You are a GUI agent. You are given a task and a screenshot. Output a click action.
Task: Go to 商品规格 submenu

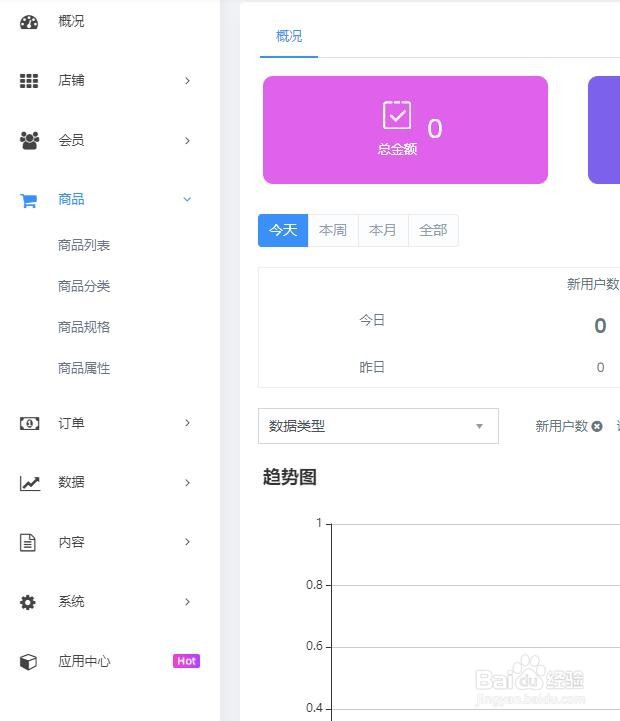click(84, 327)
